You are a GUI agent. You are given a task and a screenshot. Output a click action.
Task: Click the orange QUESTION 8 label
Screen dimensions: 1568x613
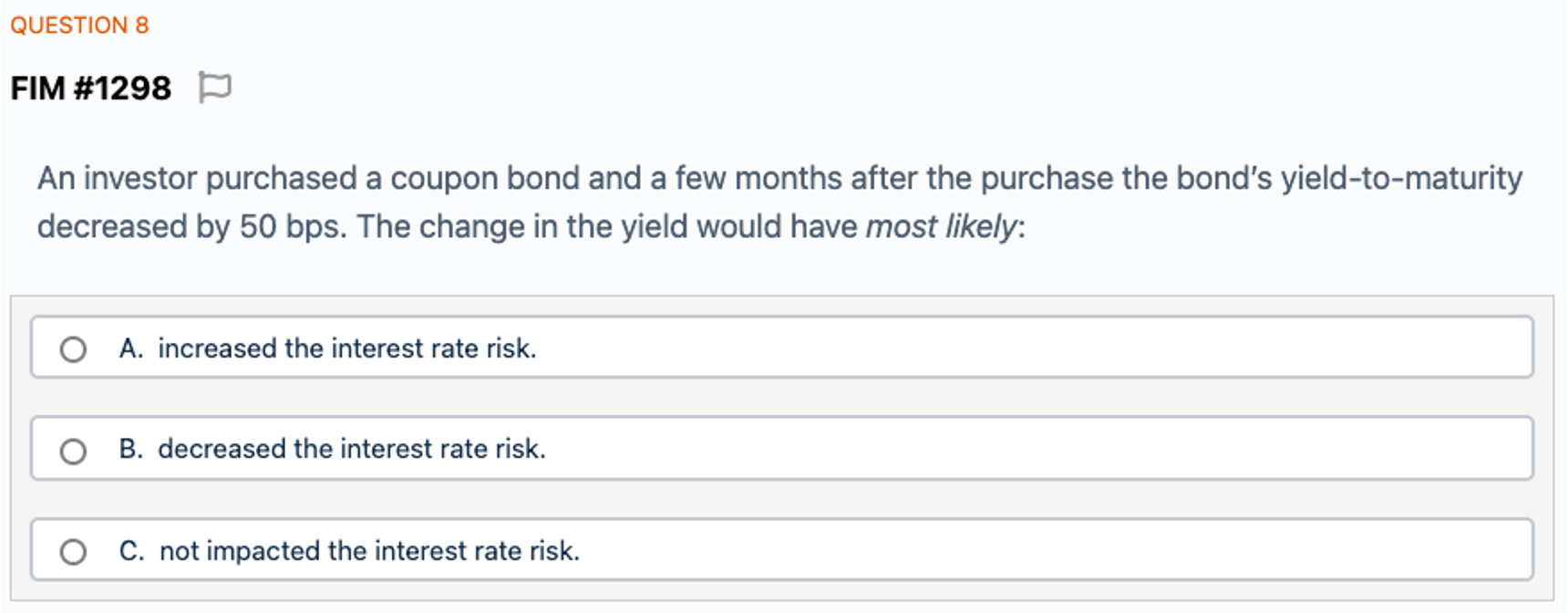pyautogui.click(x=79, y=26)
